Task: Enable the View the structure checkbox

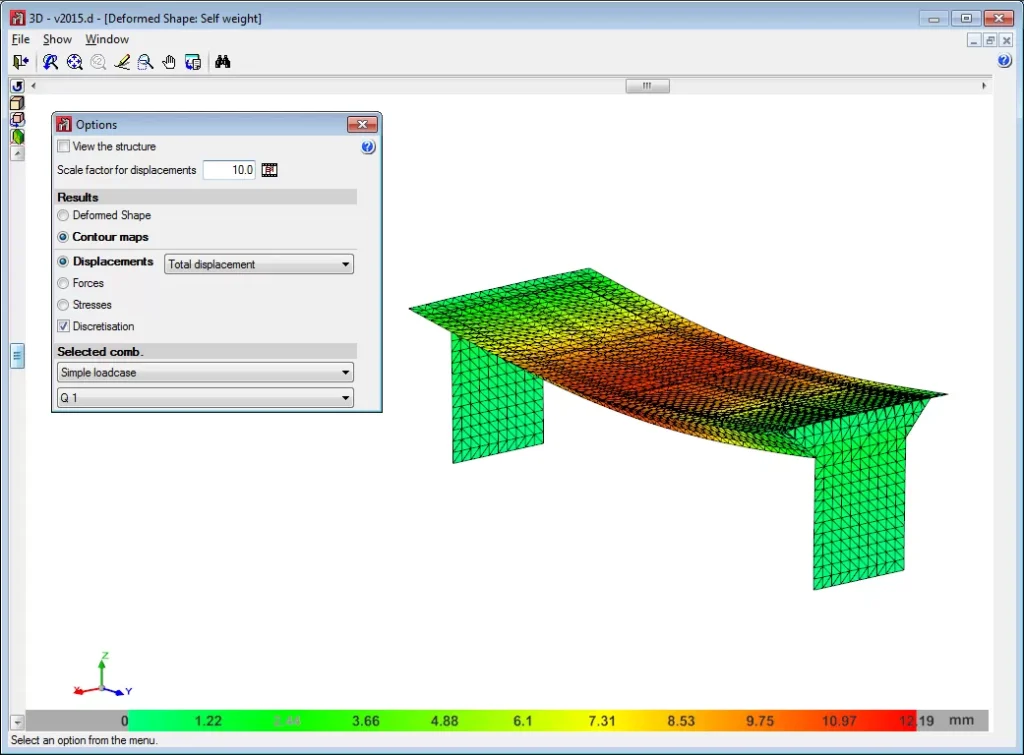Action: [x=64, y=146]
